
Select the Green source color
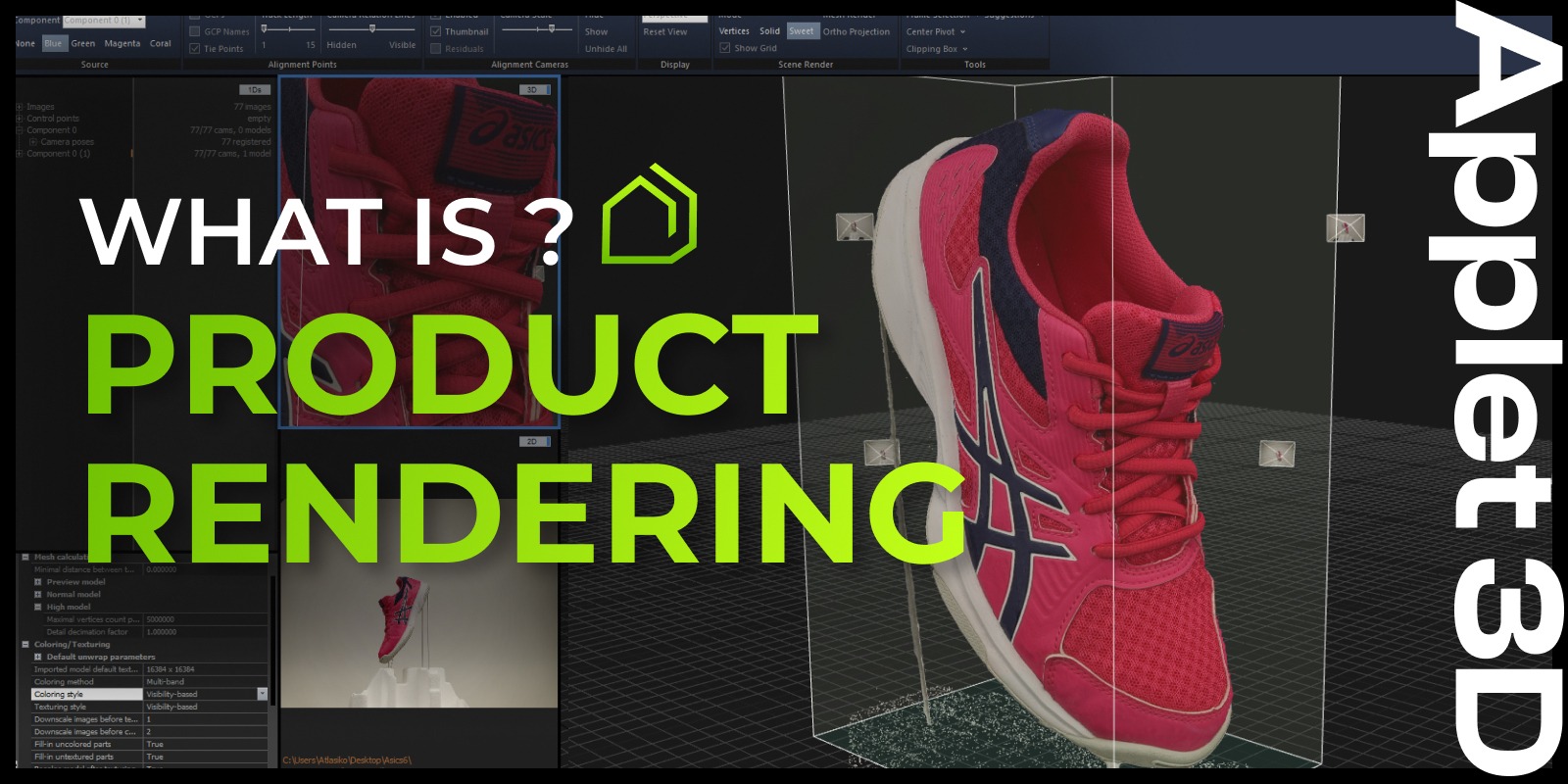[83, 43]
